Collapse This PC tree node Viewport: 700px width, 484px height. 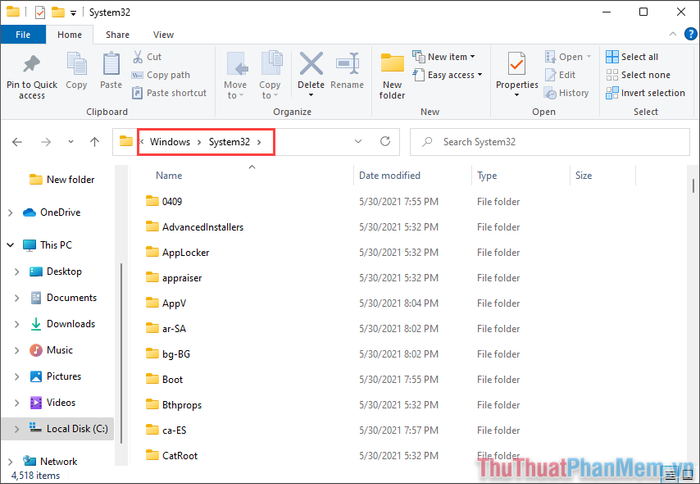pyautogui.click(x=10, y=245)
